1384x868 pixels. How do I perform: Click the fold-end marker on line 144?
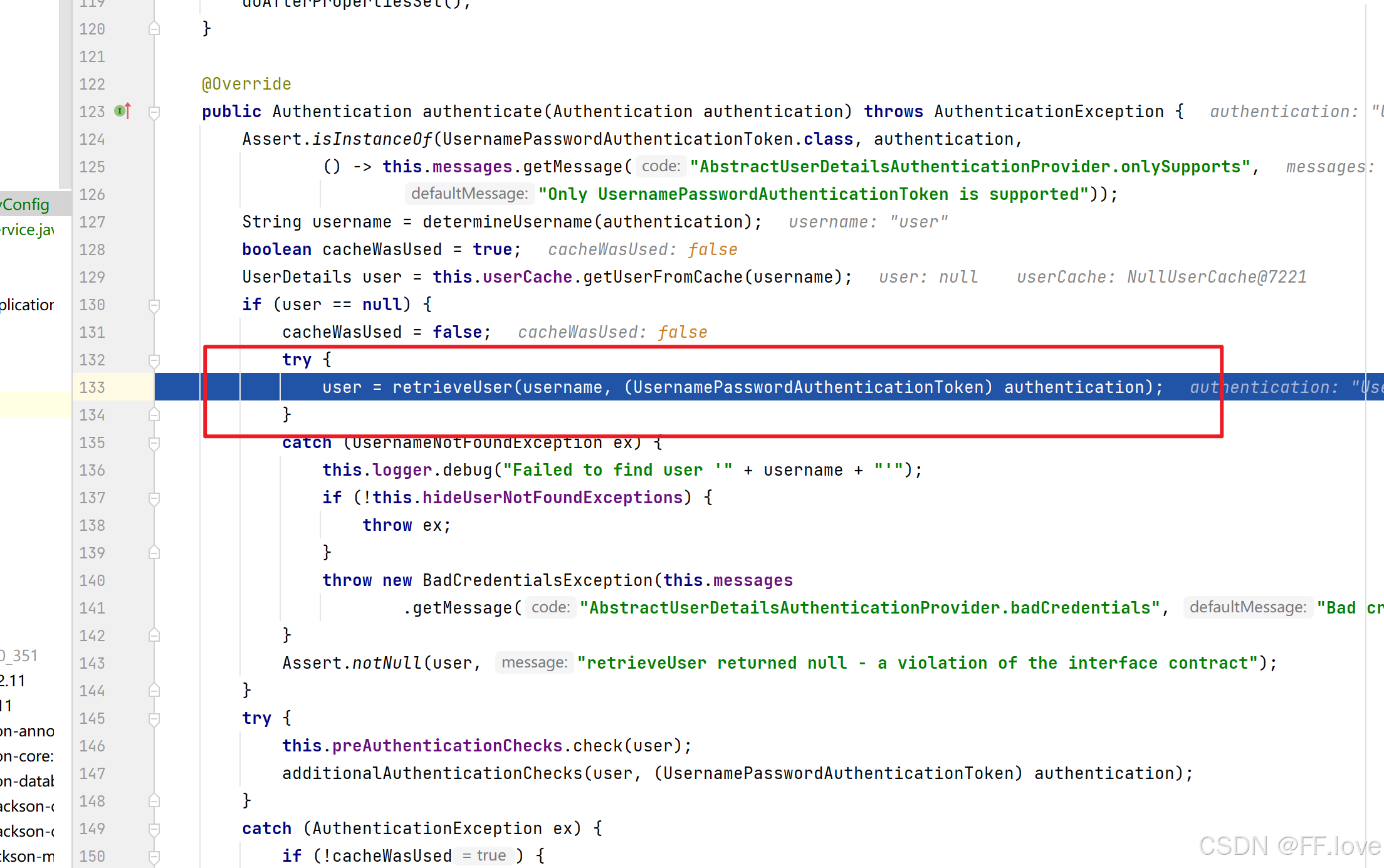[x=154, y=691]
